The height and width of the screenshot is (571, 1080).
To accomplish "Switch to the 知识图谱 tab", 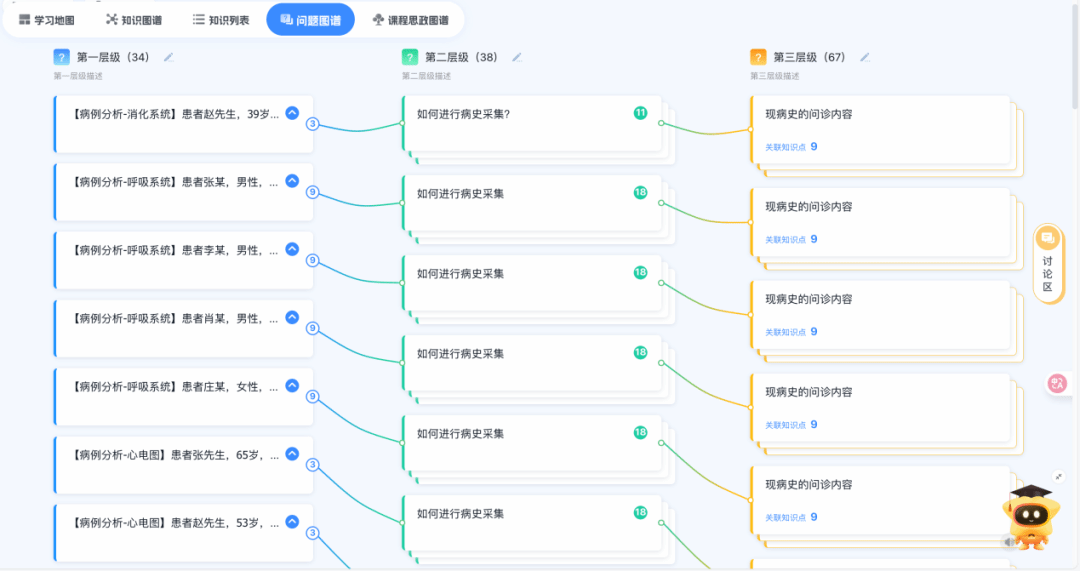I will point(134,20).
